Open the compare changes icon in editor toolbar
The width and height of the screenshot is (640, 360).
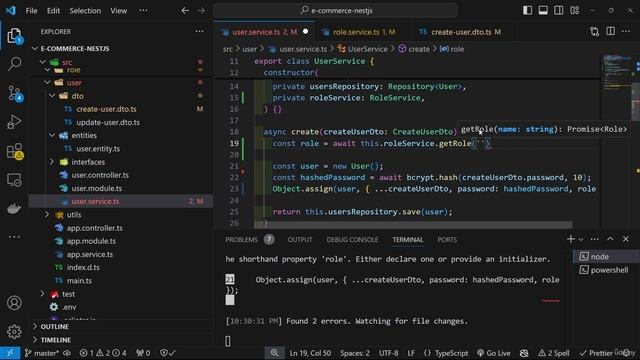595,31
